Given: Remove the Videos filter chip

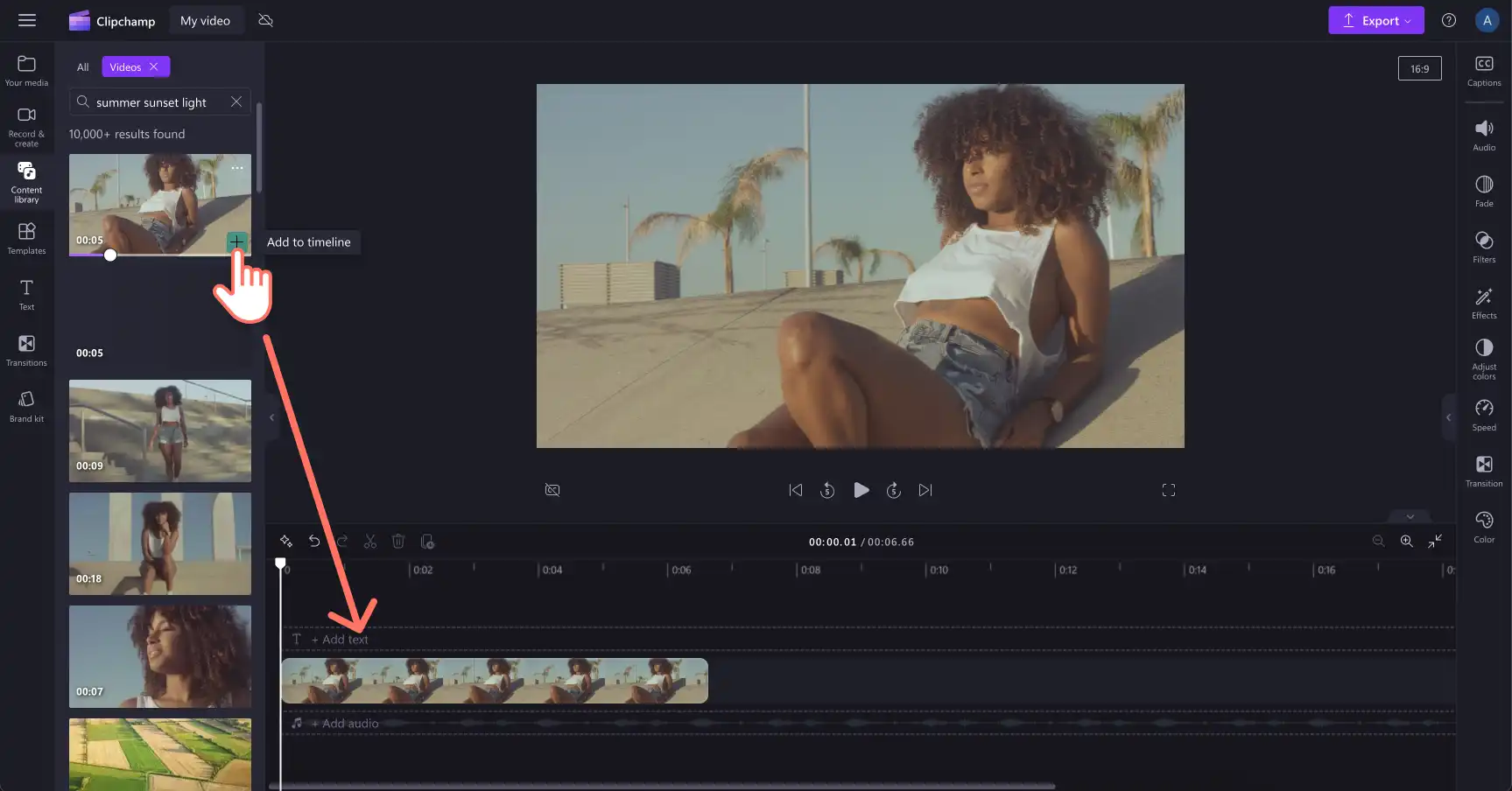Looking at the screenshot, I should pos(154,66).
